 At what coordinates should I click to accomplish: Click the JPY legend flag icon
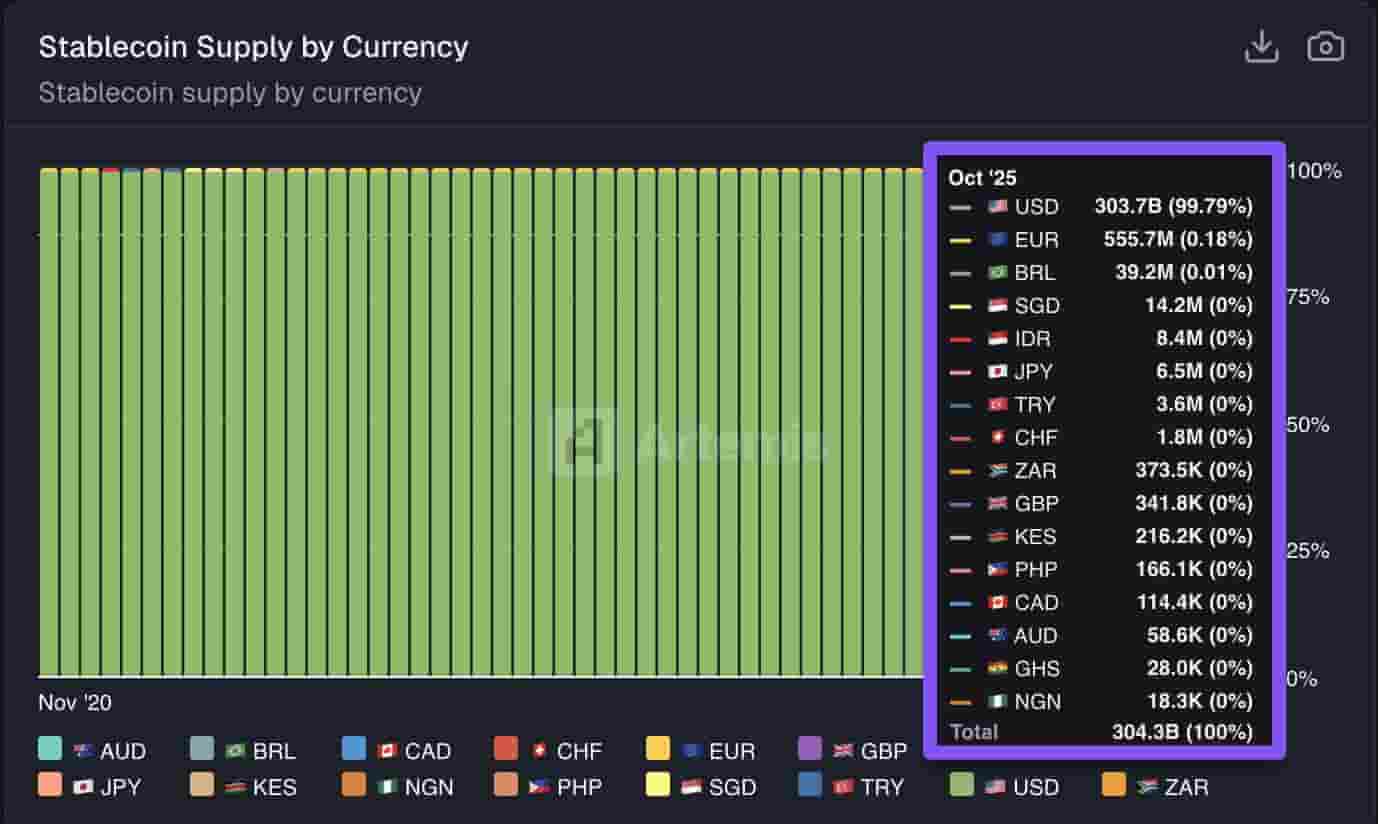(x=86, y=786)
